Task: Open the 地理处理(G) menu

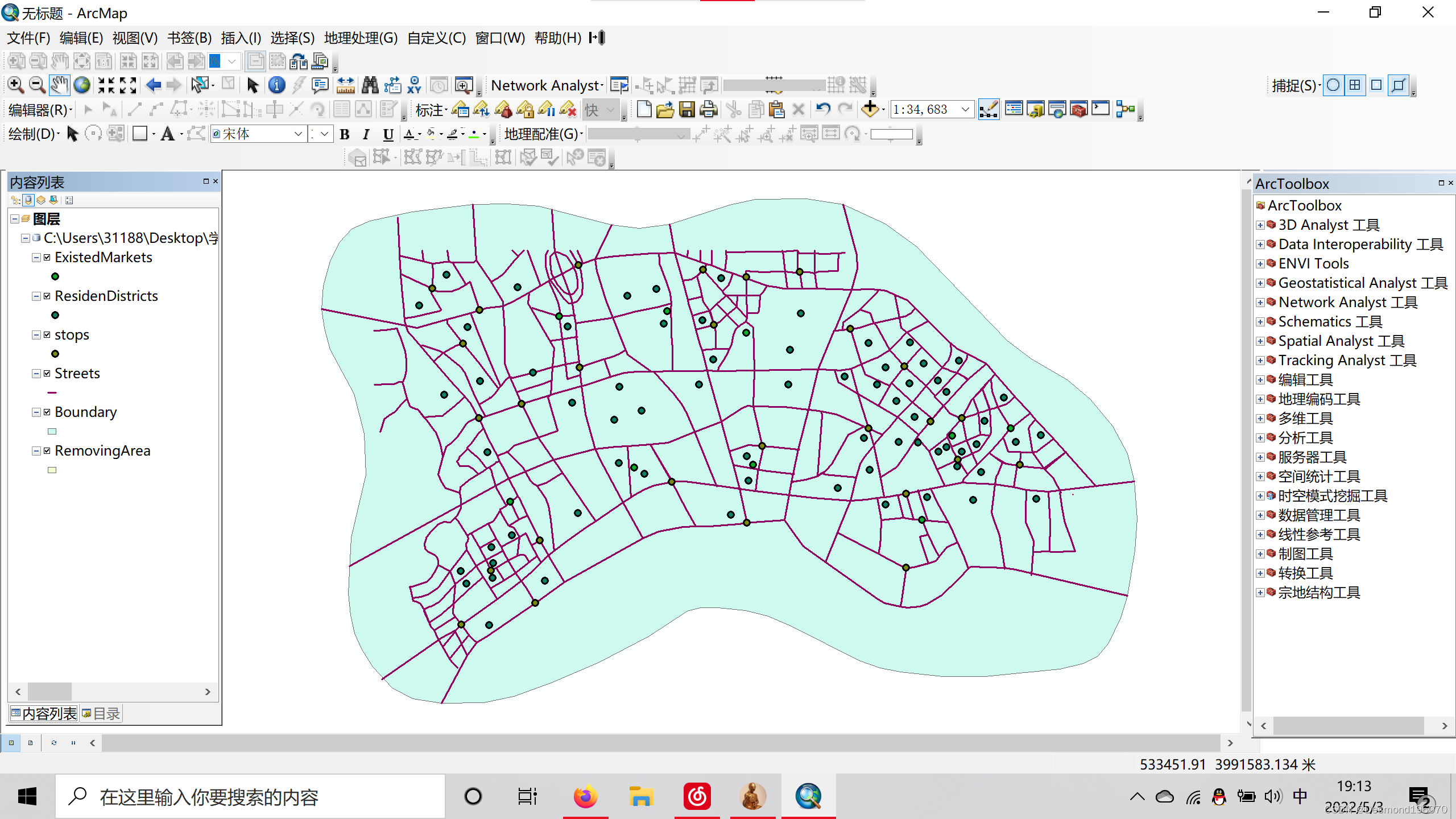Action: coord(361,38)
